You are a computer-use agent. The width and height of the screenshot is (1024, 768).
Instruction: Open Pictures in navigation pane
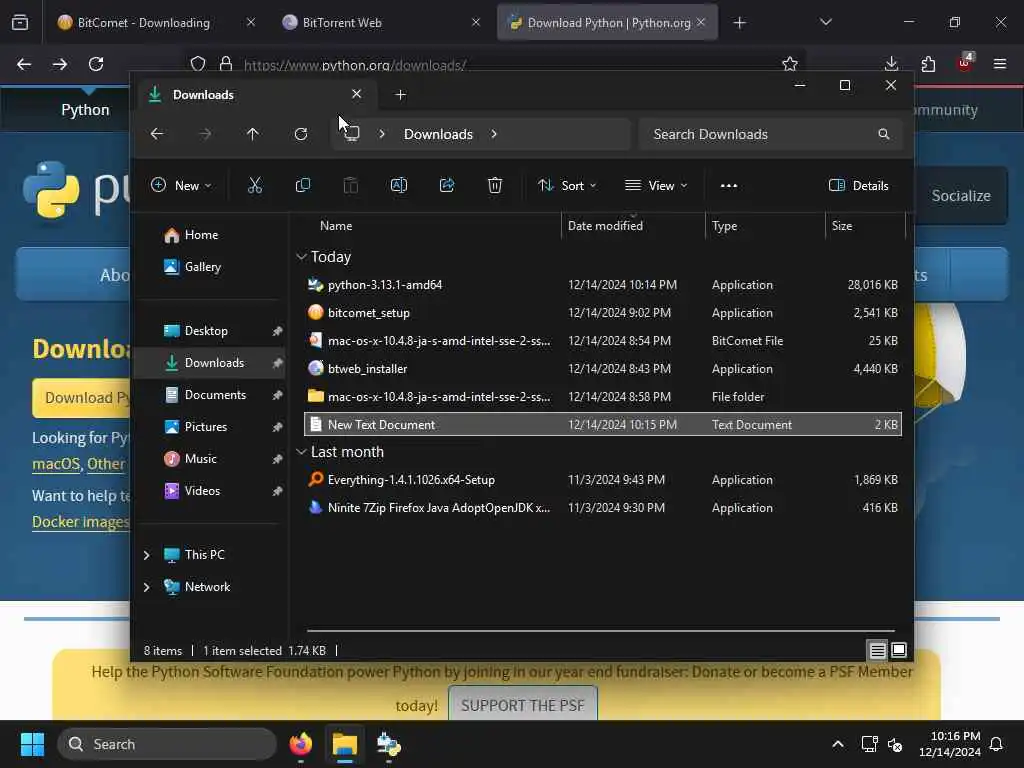206,426
